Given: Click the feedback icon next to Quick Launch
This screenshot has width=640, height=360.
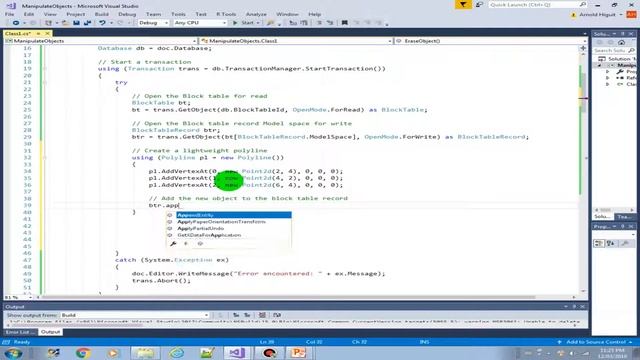Looking at the screenshot, I should [479, 4].
